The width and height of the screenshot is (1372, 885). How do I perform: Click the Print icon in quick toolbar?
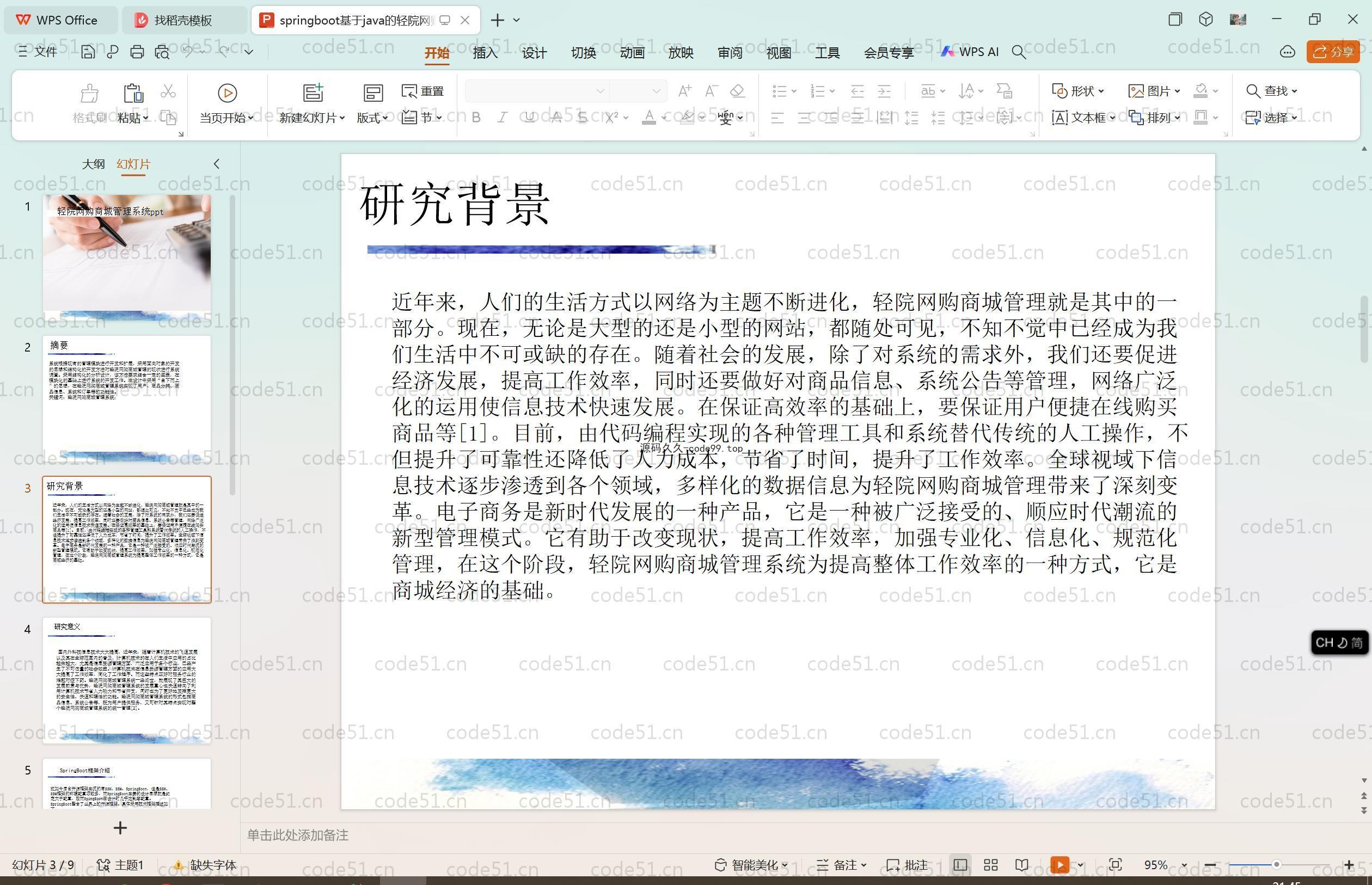pyautogui.click(x=137, y=52)
